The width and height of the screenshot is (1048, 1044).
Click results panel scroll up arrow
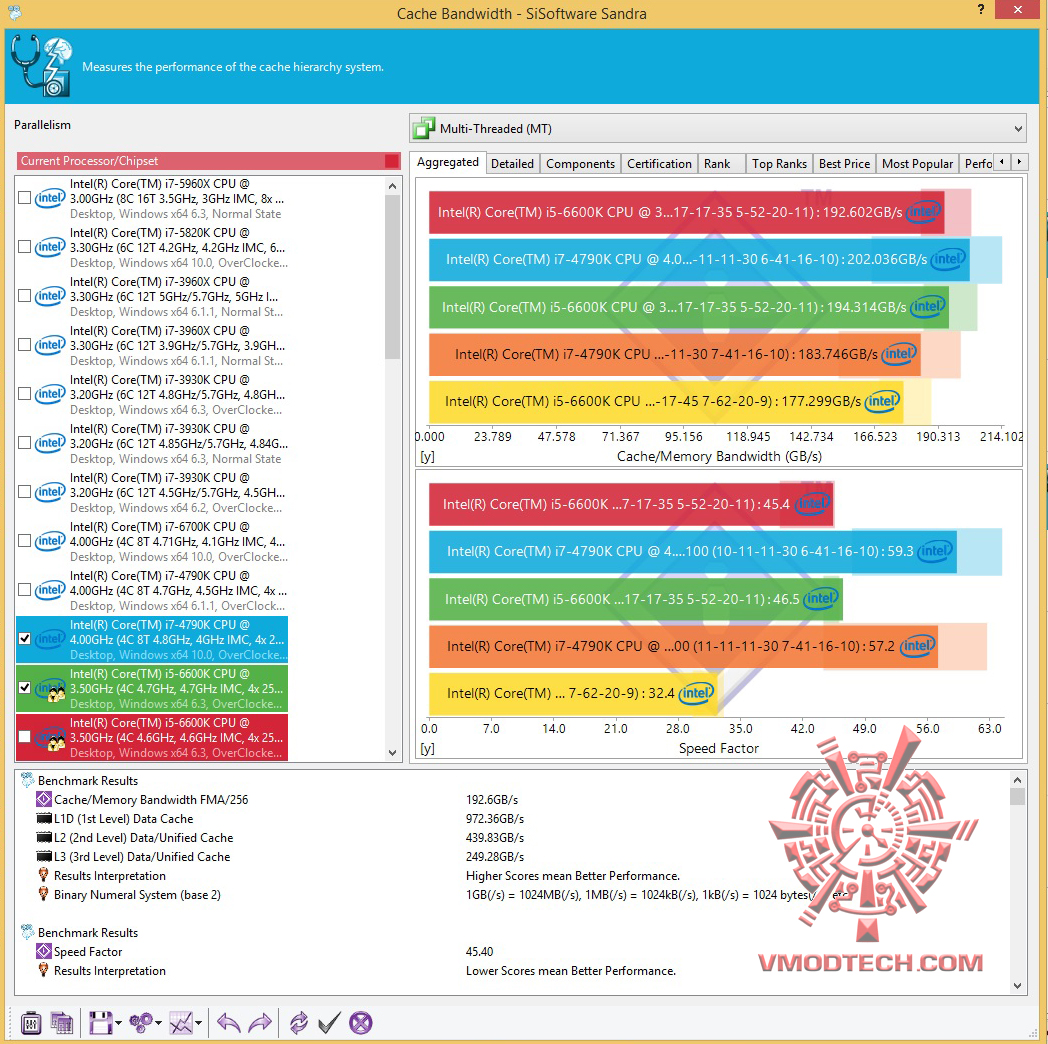(x=1017, y=780)
